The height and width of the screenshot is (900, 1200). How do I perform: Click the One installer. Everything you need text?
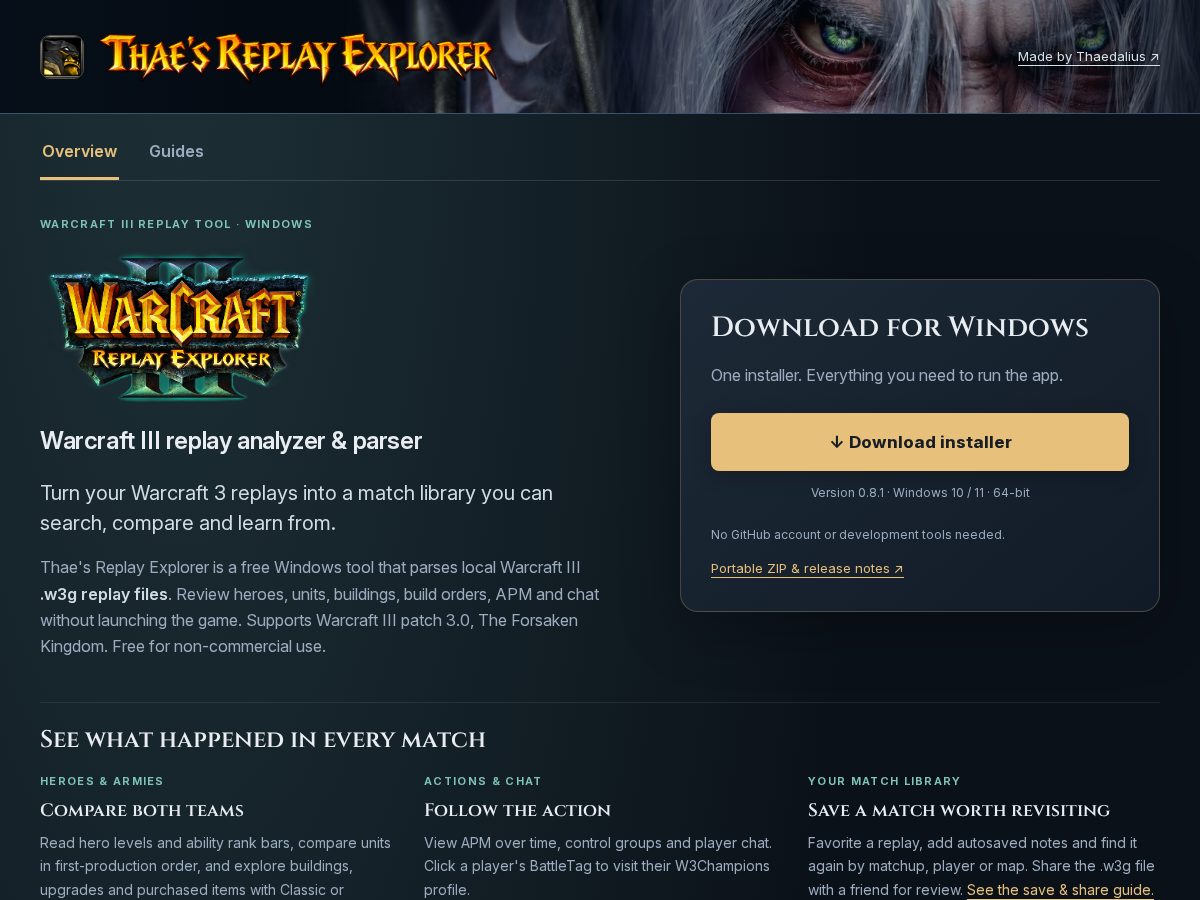(x=887, y=376)
